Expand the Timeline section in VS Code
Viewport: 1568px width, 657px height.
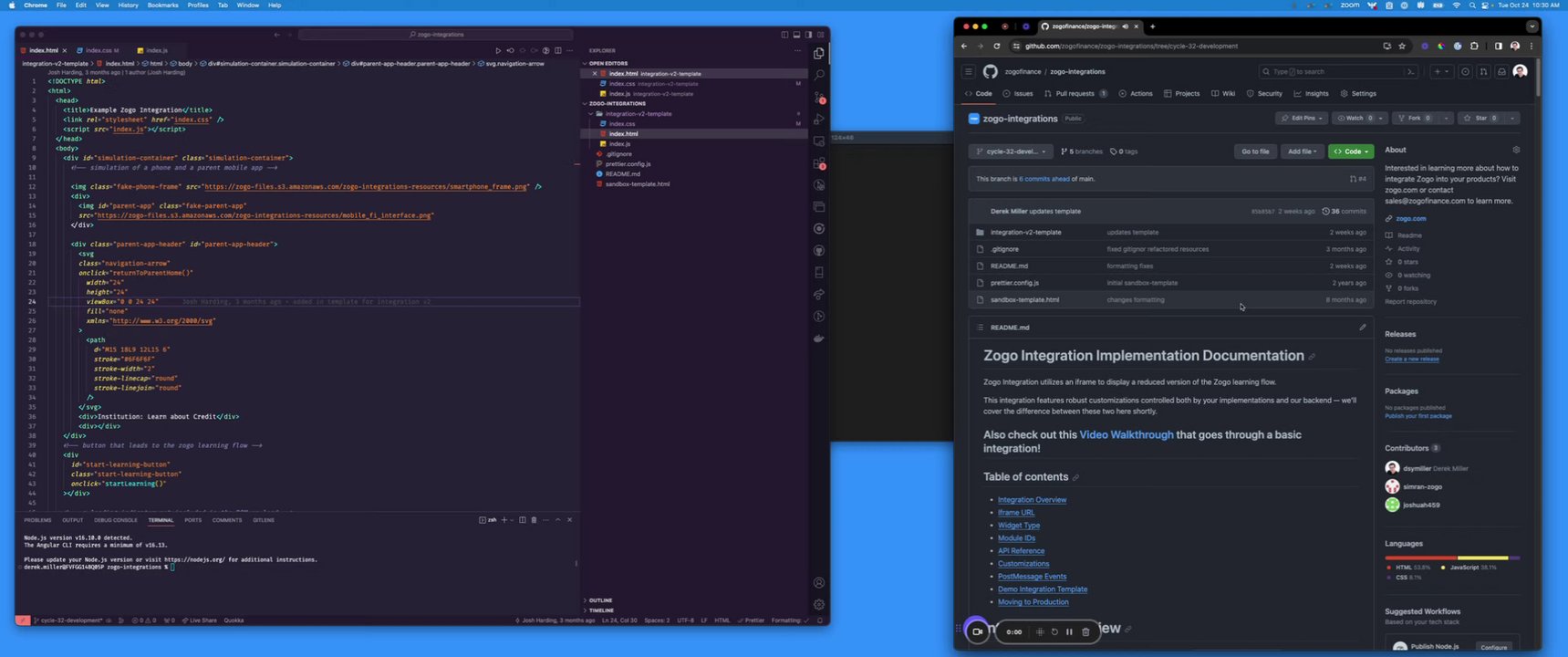click(601, 610)
